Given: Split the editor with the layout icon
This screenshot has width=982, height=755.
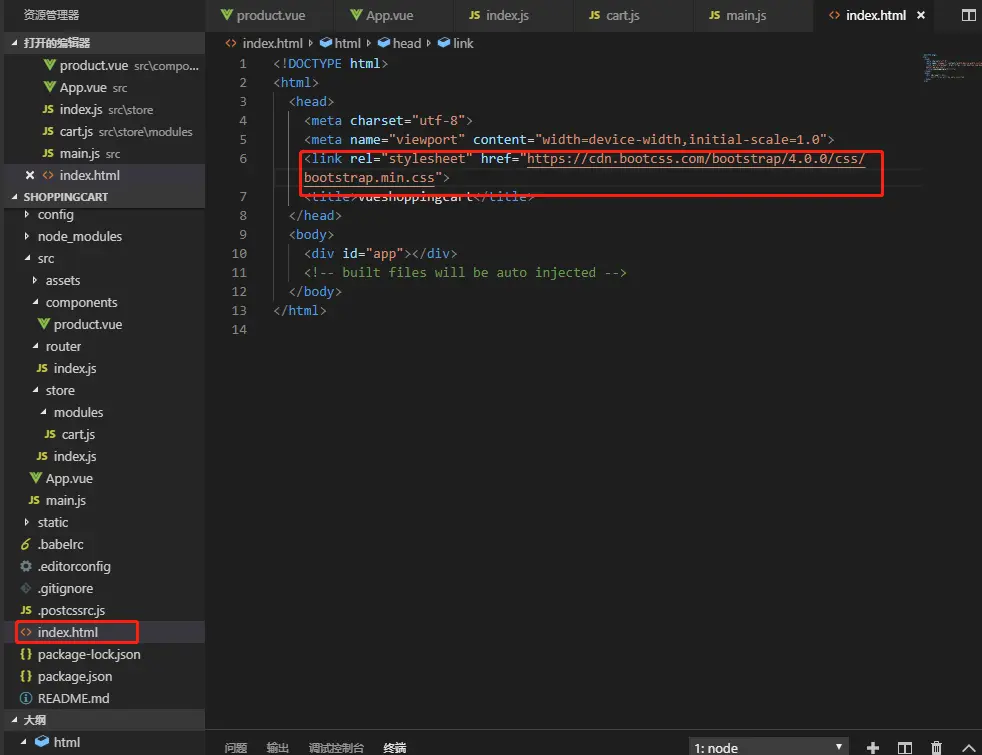Looking at the screenshot, I should click(x=968, y=15).
